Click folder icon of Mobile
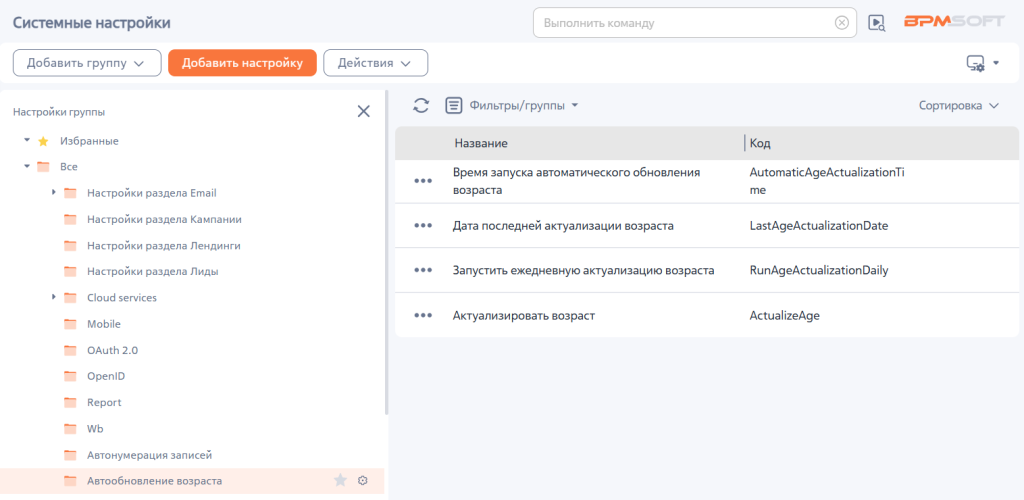Viewport: 1024px width, 500px height. pos(70,324)
